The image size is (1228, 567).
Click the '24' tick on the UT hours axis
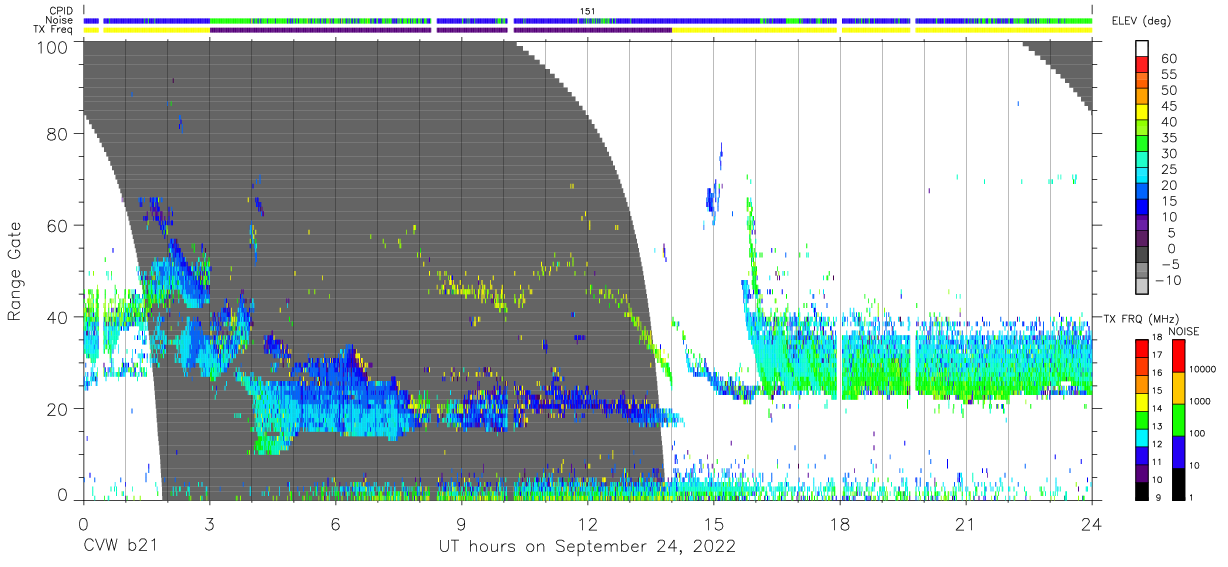[1092, 524]
